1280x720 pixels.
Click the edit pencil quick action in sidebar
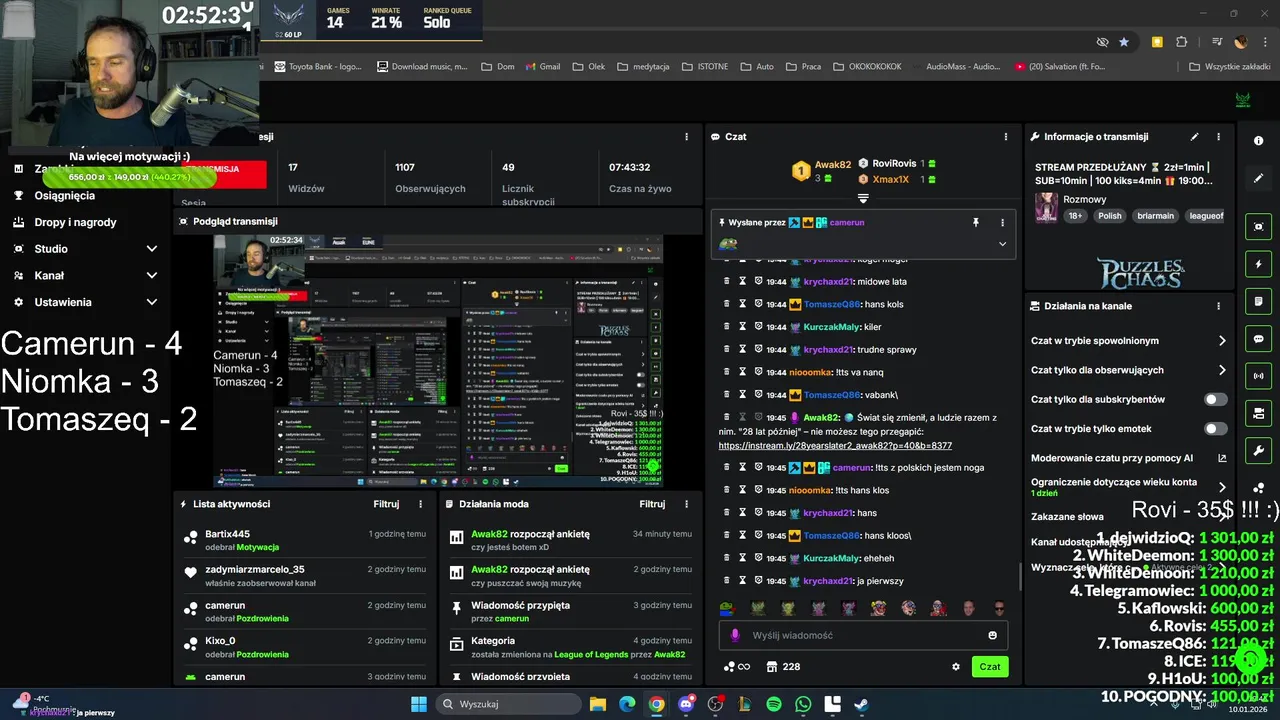click(1258, 178)
